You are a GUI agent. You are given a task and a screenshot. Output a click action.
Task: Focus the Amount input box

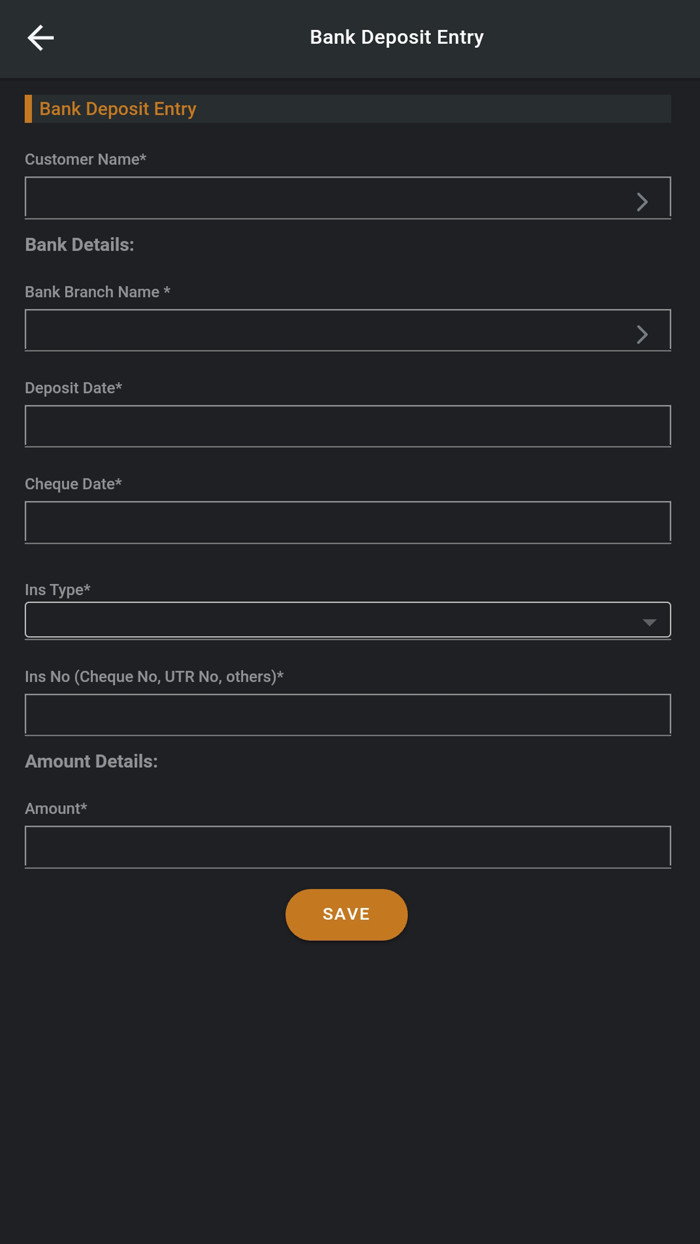347,847
